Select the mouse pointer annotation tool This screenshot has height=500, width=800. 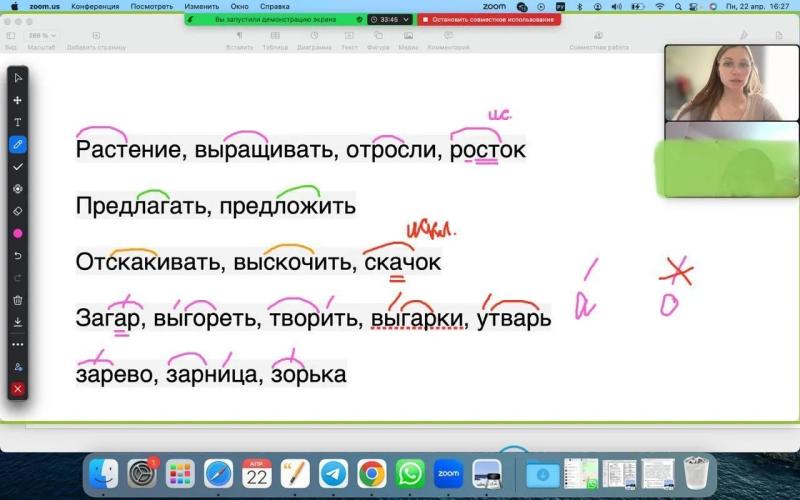tap(18, 78)
